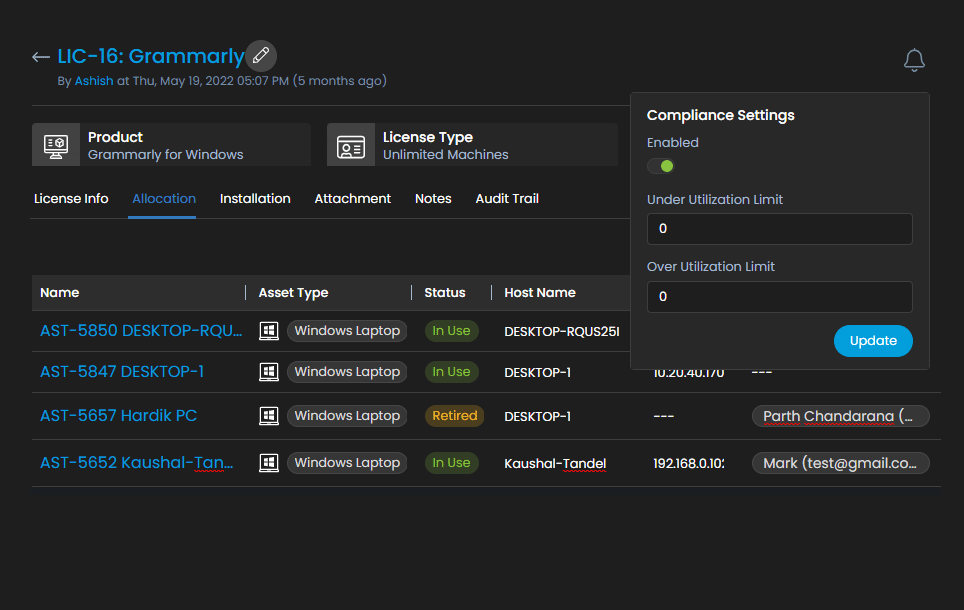
Task: Click the Host Name column header
Action: (x=540, y=293)
